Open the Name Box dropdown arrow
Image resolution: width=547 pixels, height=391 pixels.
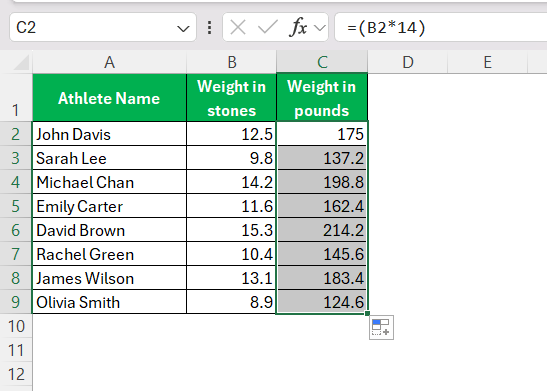click(x=183, y=28)
